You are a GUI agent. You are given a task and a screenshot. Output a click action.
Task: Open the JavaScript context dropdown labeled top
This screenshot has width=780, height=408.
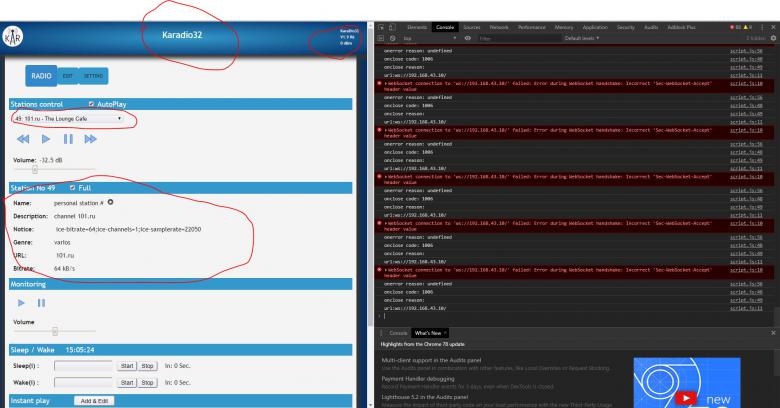(x=430, y=38)
